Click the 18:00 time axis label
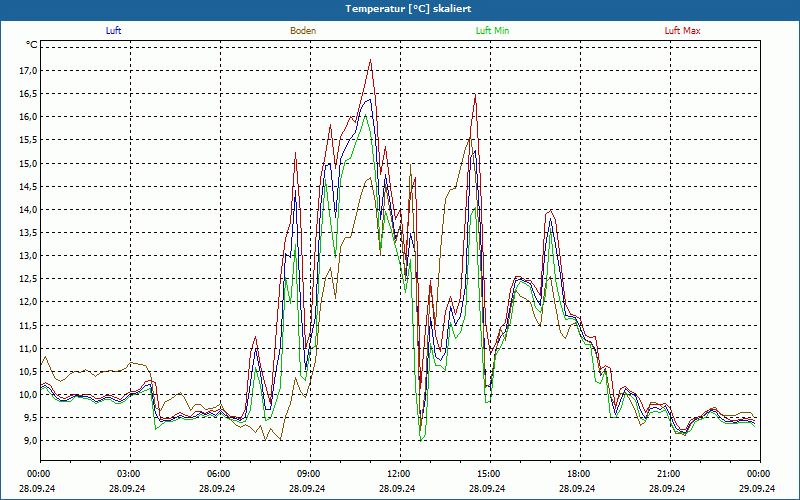 click(x=581, y=474)
